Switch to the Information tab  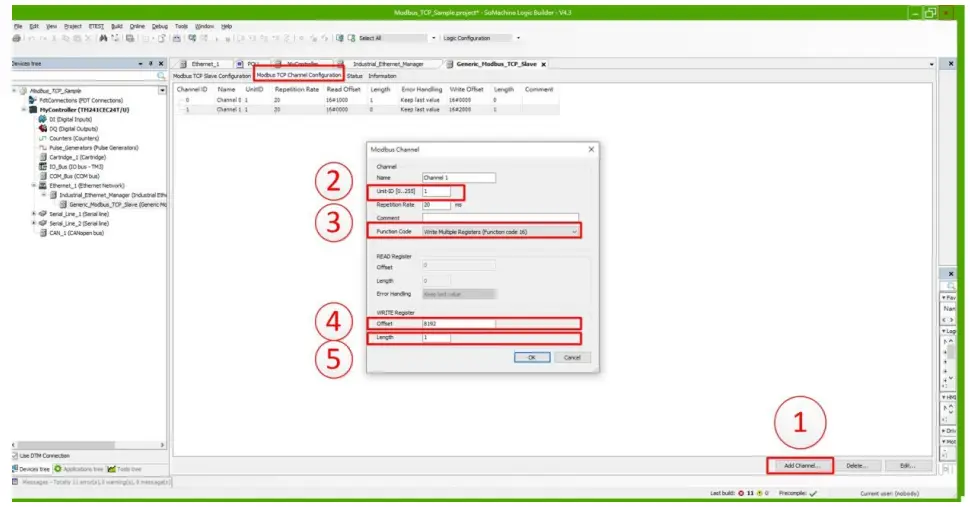(382, 76)
